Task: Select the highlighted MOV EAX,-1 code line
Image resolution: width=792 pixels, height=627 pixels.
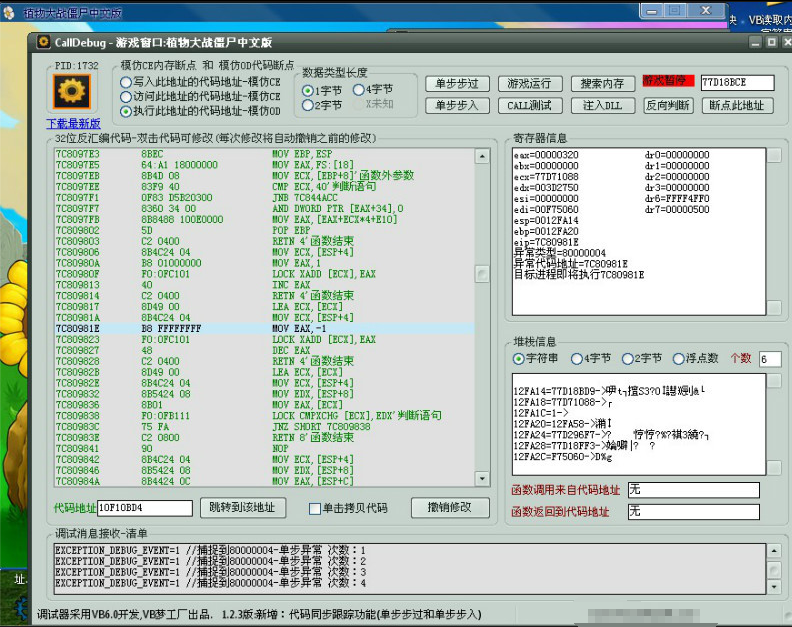Action: pos(264,328)
